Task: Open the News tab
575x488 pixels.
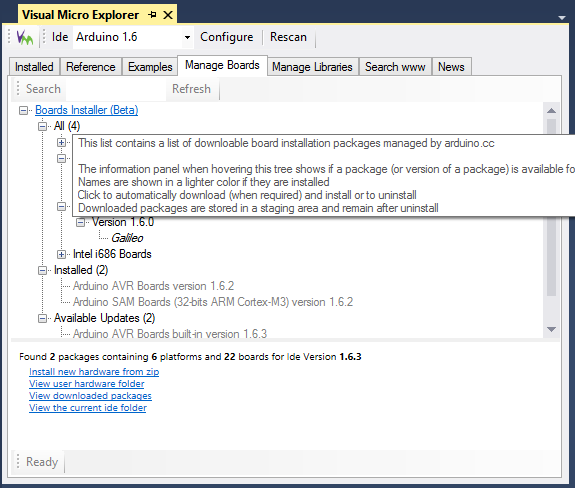Action: (451, 67)
